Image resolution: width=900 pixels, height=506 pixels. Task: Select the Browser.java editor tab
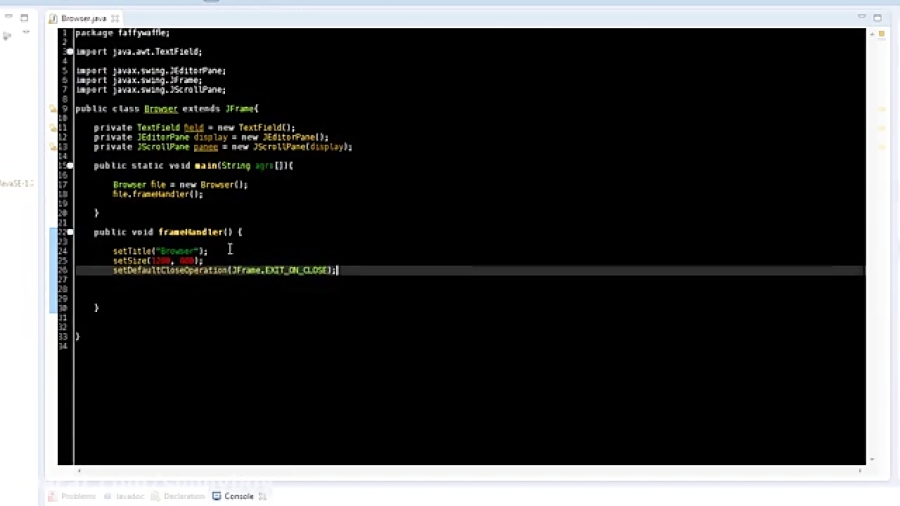[84, 18]
